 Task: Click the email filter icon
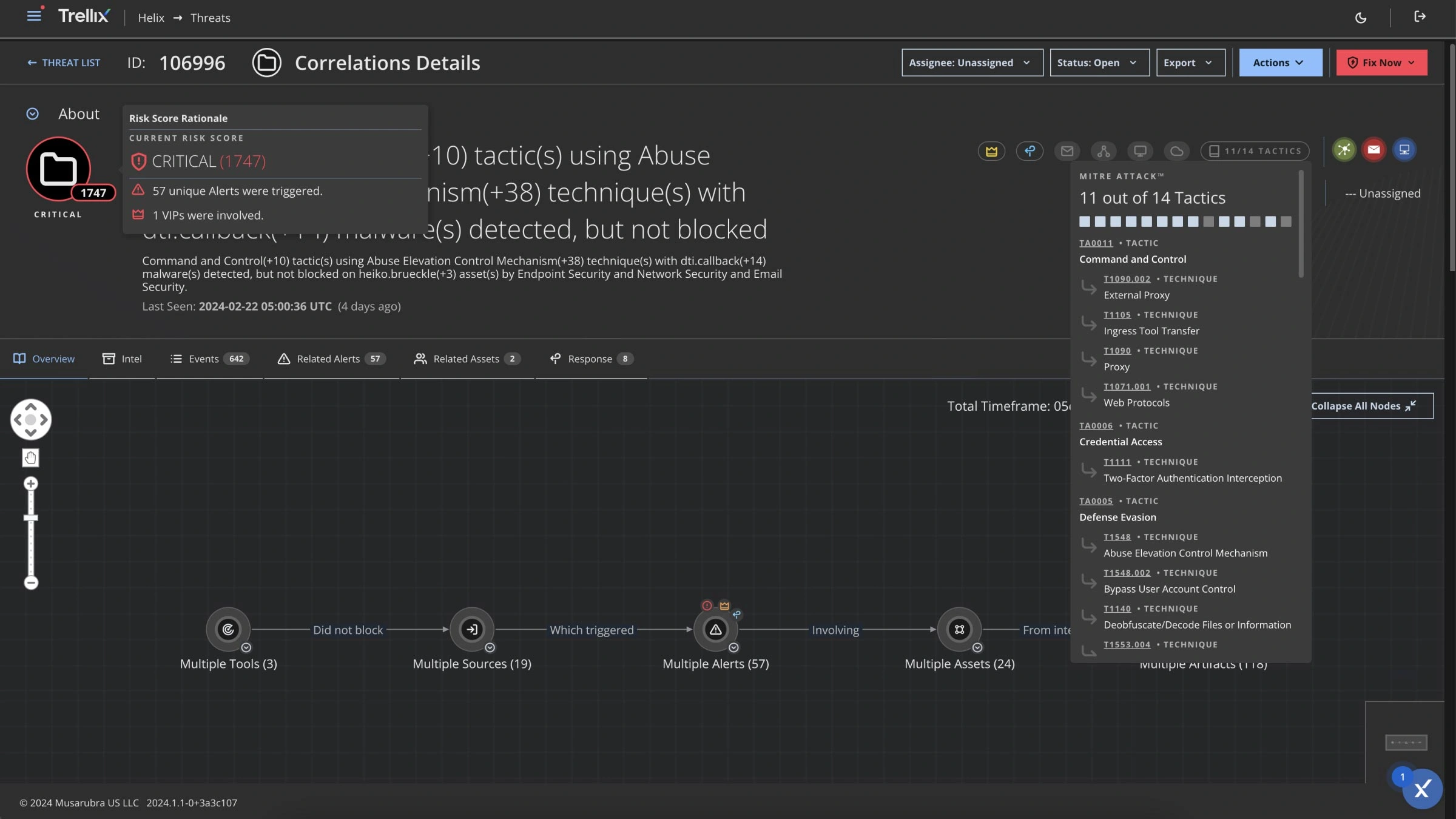tap(1067, 151)
